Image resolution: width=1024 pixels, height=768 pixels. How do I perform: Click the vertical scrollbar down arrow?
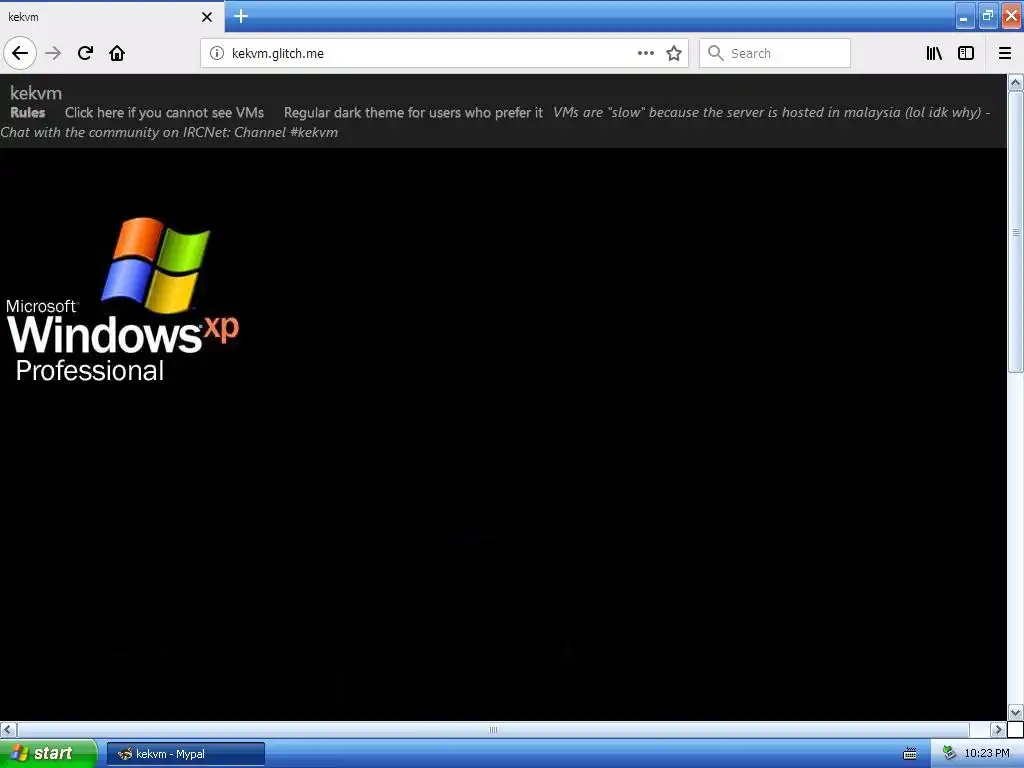(x=1016, y=712)
